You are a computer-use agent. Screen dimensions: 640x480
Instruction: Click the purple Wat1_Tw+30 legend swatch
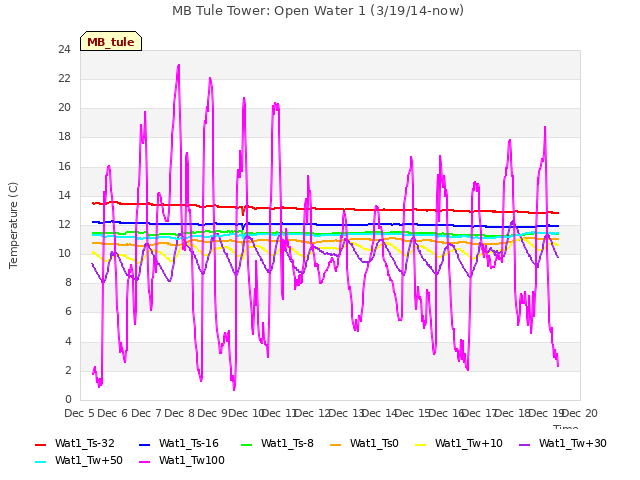524,444
